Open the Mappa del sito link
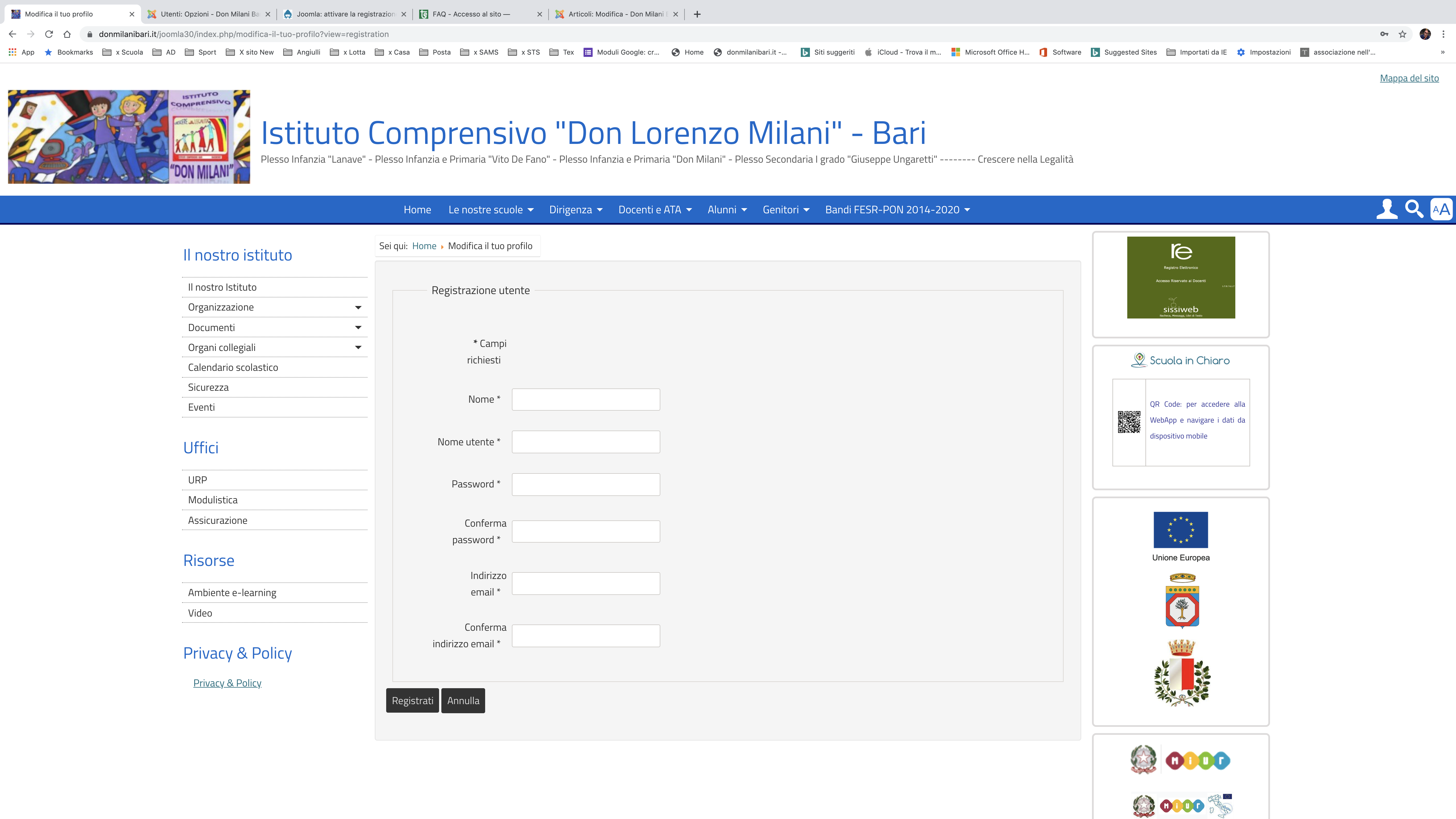Image resolution: width=1456 pixels, height=819 pixels. click(x=1409, y=78)
